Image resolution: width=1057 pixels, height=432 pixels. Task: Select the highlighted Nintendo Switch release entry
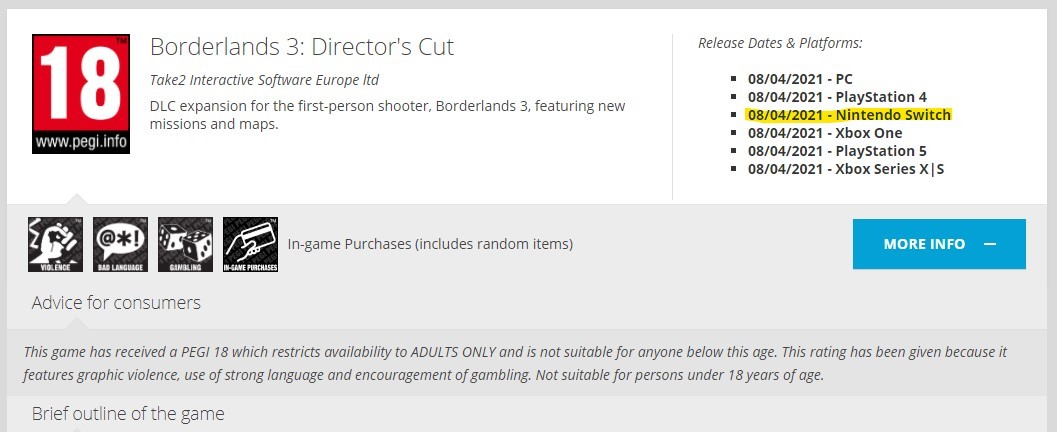click(849, 115)
